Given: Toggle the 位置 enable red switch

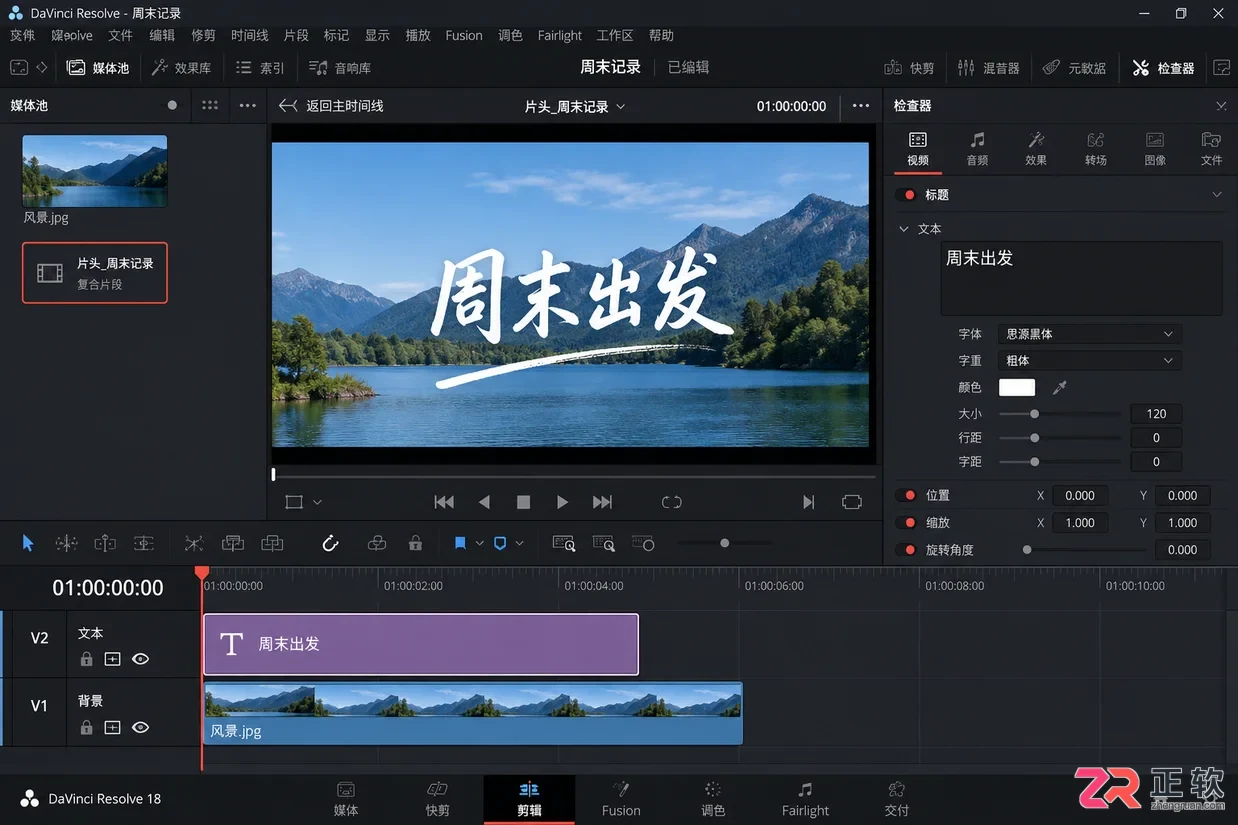Looking at the screenshot, I should [x=906, y=495].
